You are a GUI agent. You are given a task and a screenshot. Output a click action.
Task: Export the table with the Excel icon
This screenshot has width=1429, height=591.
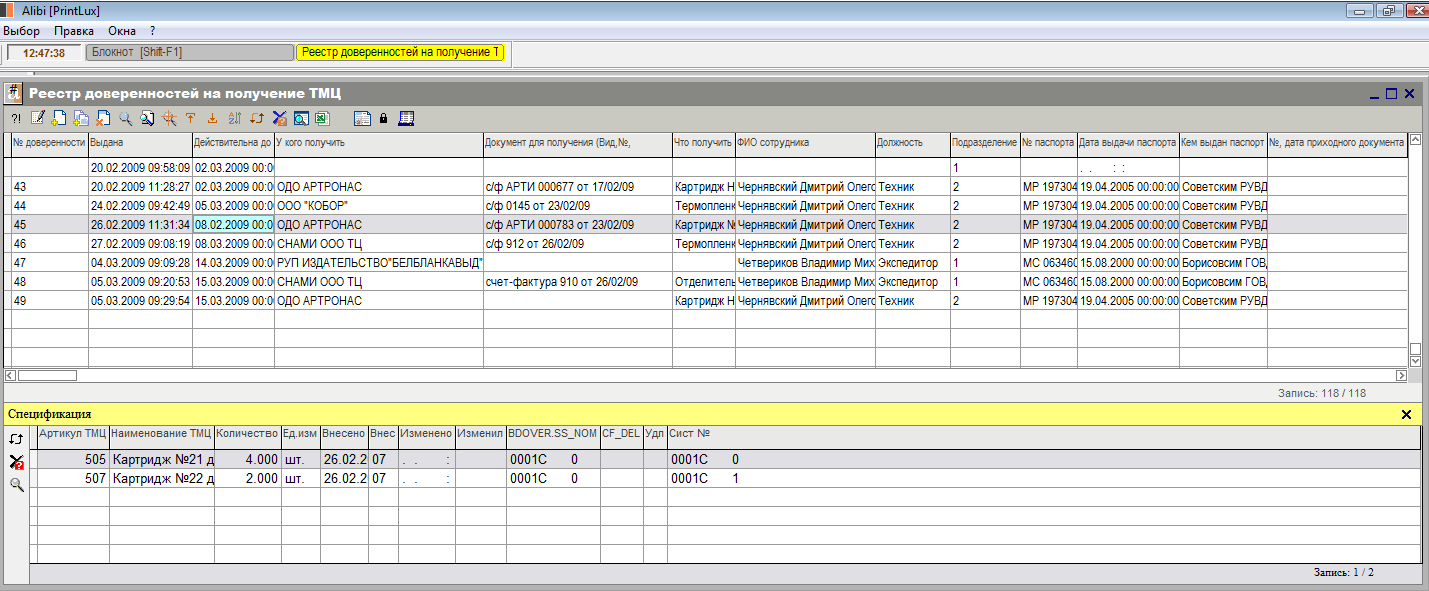(x=322, y=119)
